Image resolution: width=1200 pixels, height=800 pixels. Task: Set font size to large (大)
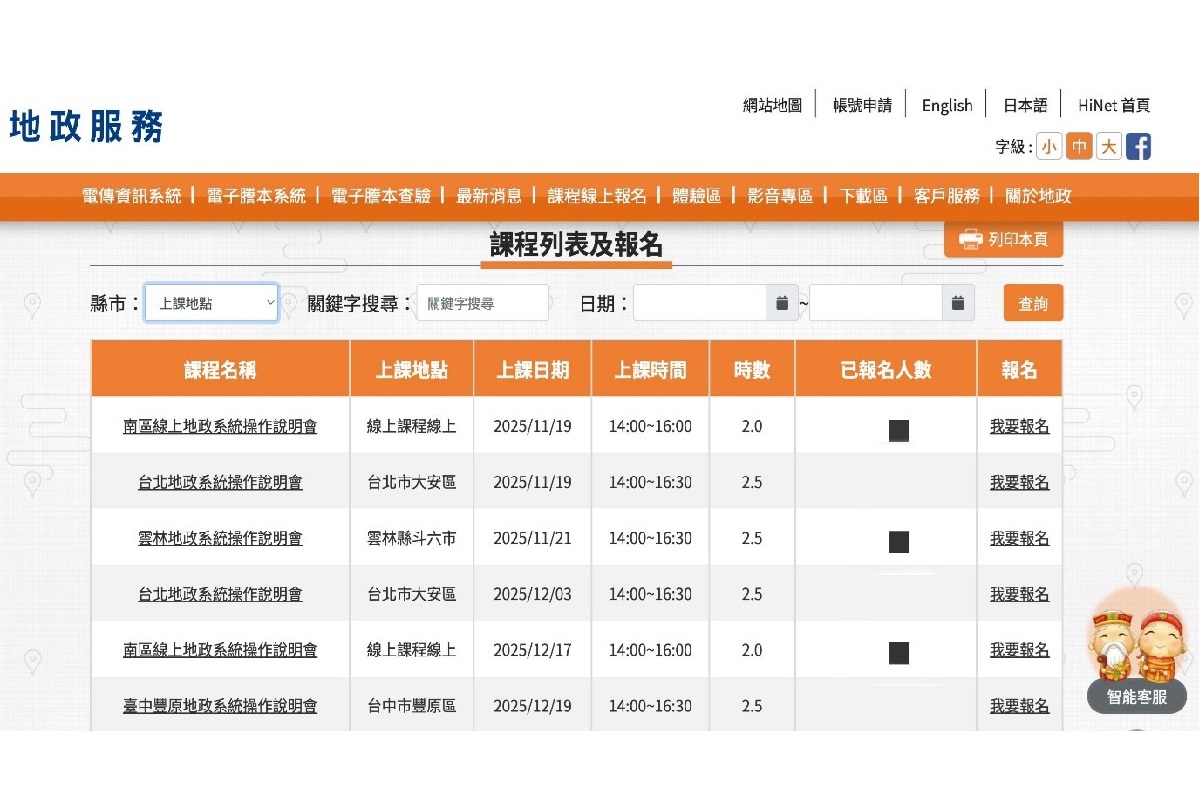tap(1109, 147)
